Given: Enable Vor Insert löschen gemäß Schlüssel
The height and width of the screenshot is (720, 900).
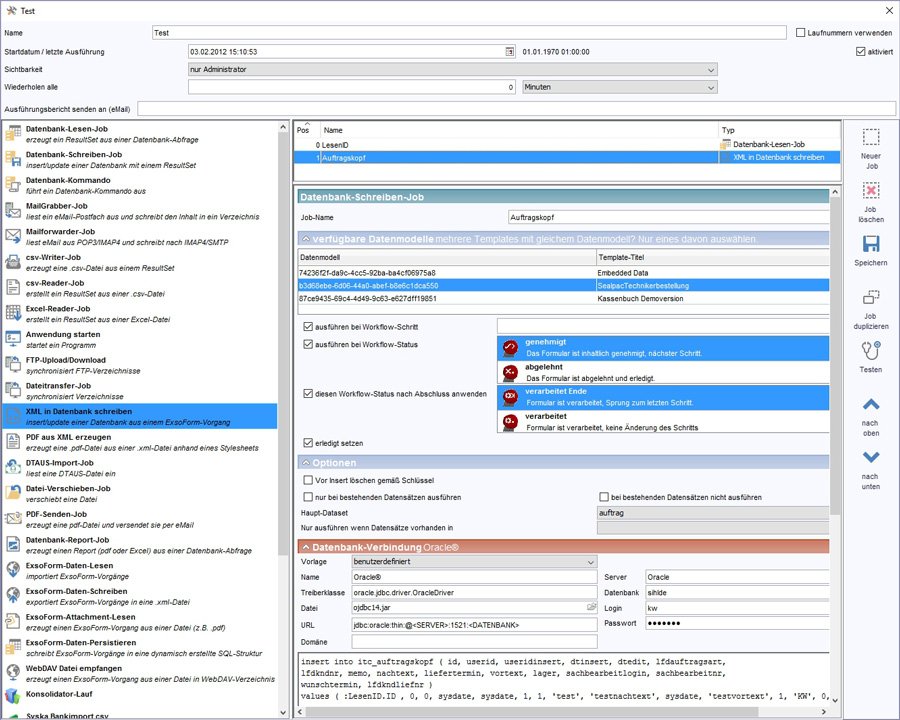Looking at the screenshot, I should click(x=308, y=481).
